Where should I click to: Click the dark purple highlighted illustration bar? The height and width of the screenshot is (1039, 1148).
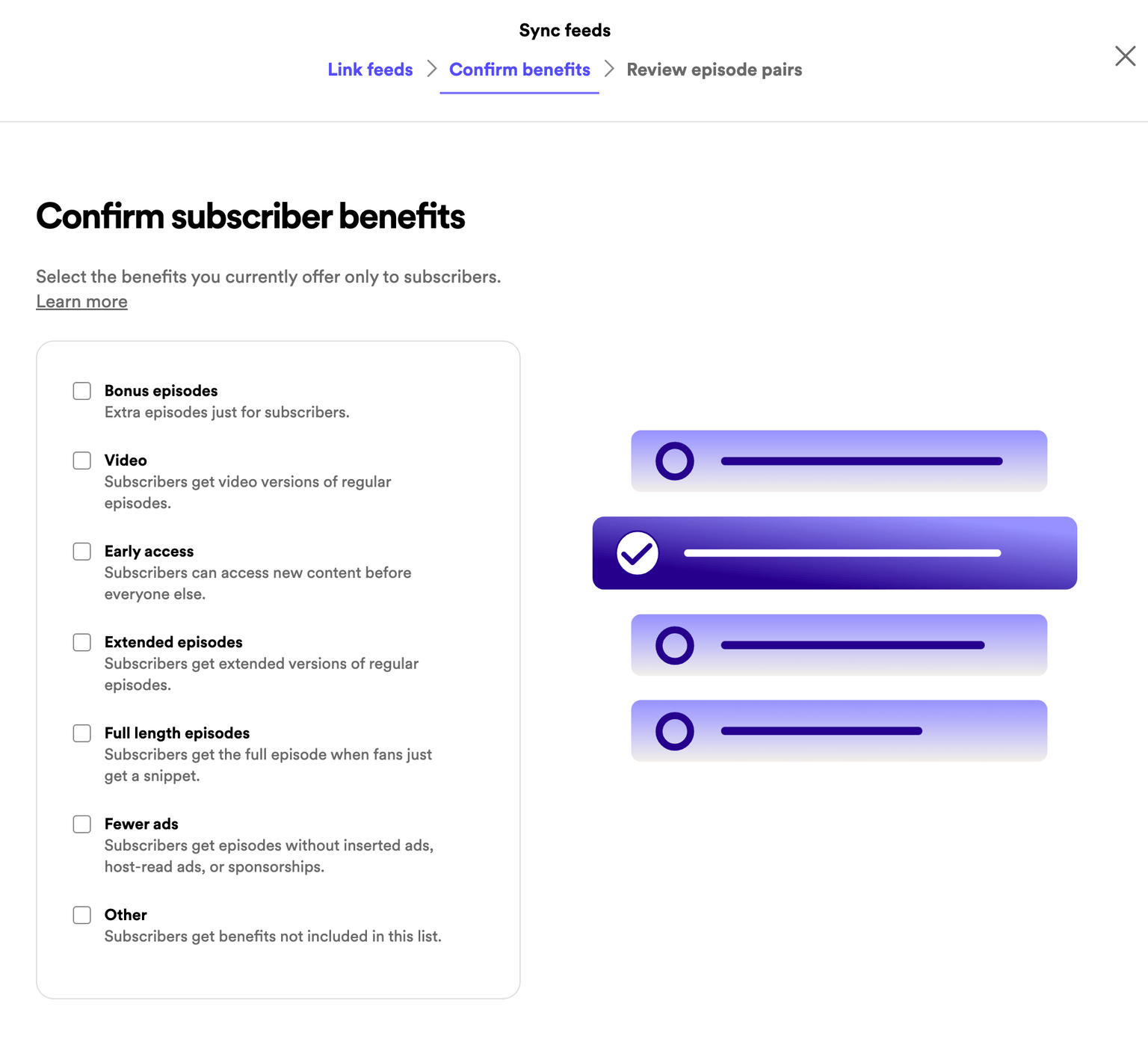point(834,553)
